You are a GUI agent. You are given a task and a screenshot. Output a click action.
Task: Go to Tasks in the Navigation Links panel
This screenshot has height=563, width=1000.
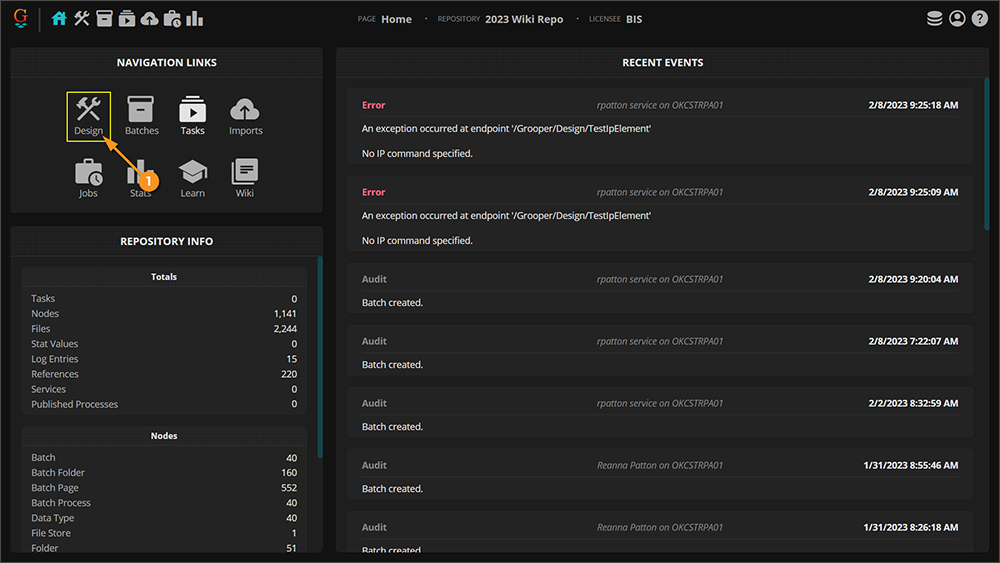click(x=192, y=116)
